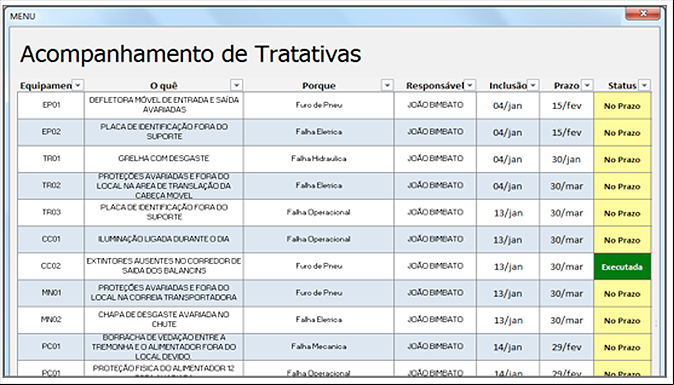This screenshot has height=385, width=674.
Task: Open the O quê column filter dropdown
Action: tap(236, 85)
